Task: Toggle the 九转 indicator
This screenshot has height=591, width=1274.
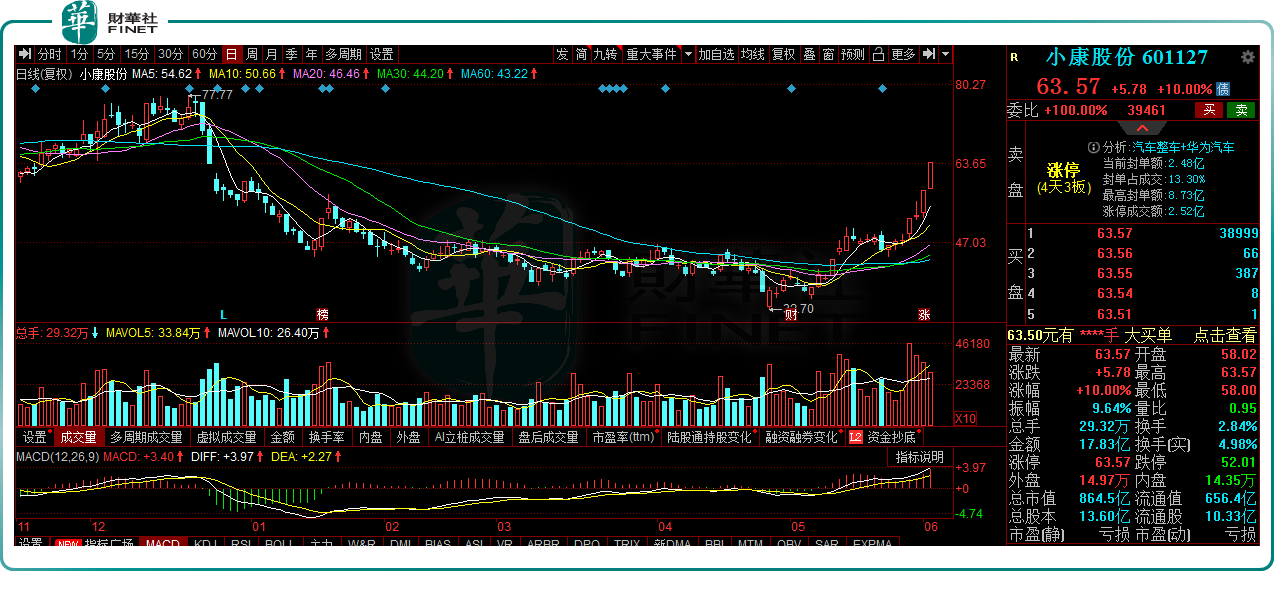Action: point(606,54)
